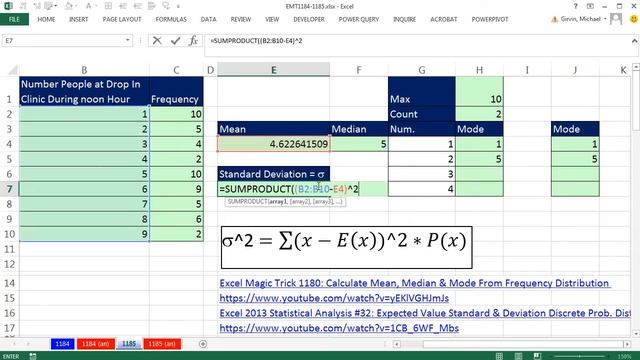The height and width of the screenshot is (360, 640).
Task: Switch to Page Break Preview in status bar
Action: (x=537, y=356)
